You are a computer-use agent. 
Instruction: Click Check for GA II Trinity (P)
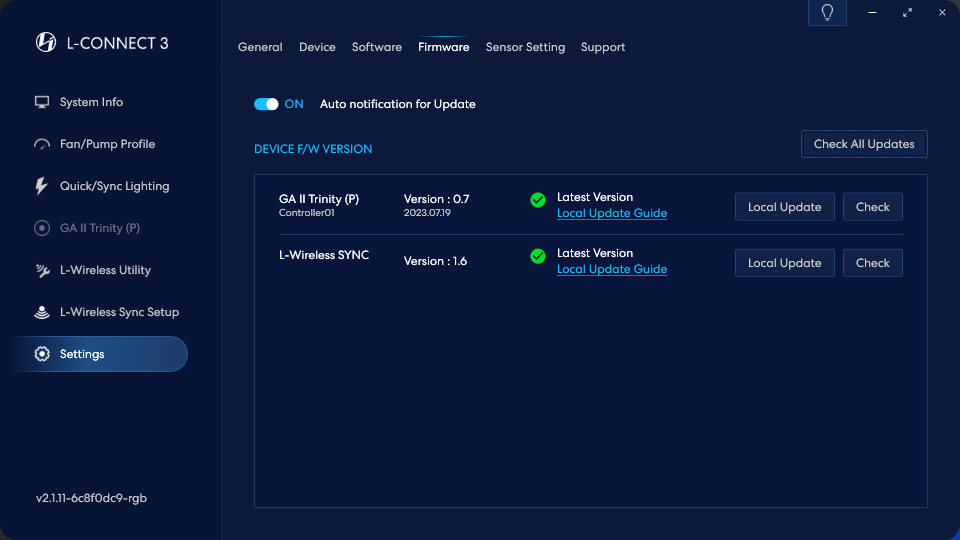(x=872, y=207)
